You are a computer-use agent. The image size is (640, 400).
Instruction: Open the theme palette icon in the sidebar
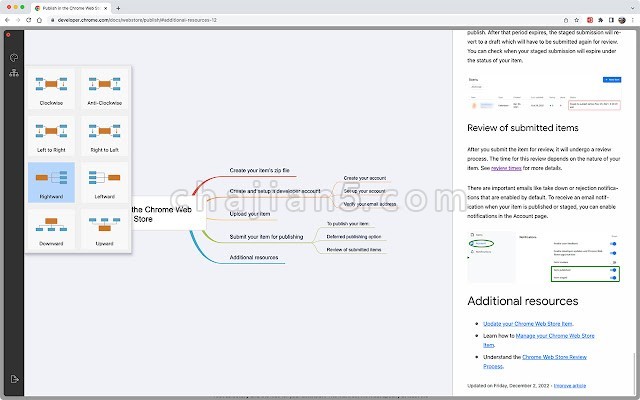(x=14, y=58)
